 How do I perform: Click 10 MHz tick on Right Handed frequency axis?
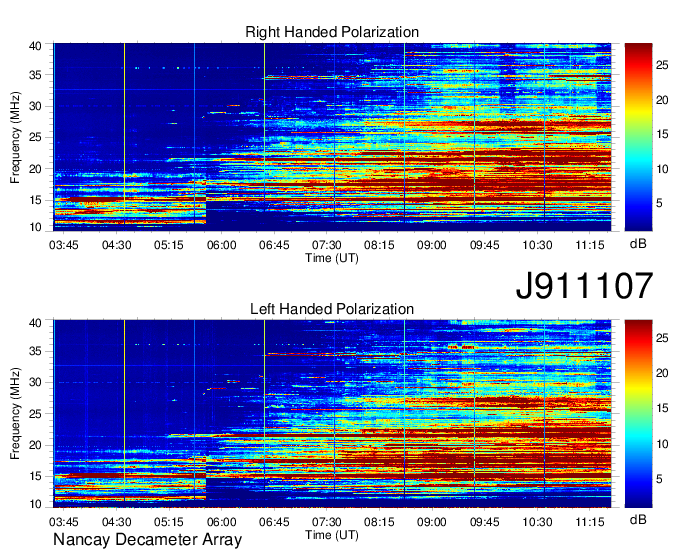35,227
